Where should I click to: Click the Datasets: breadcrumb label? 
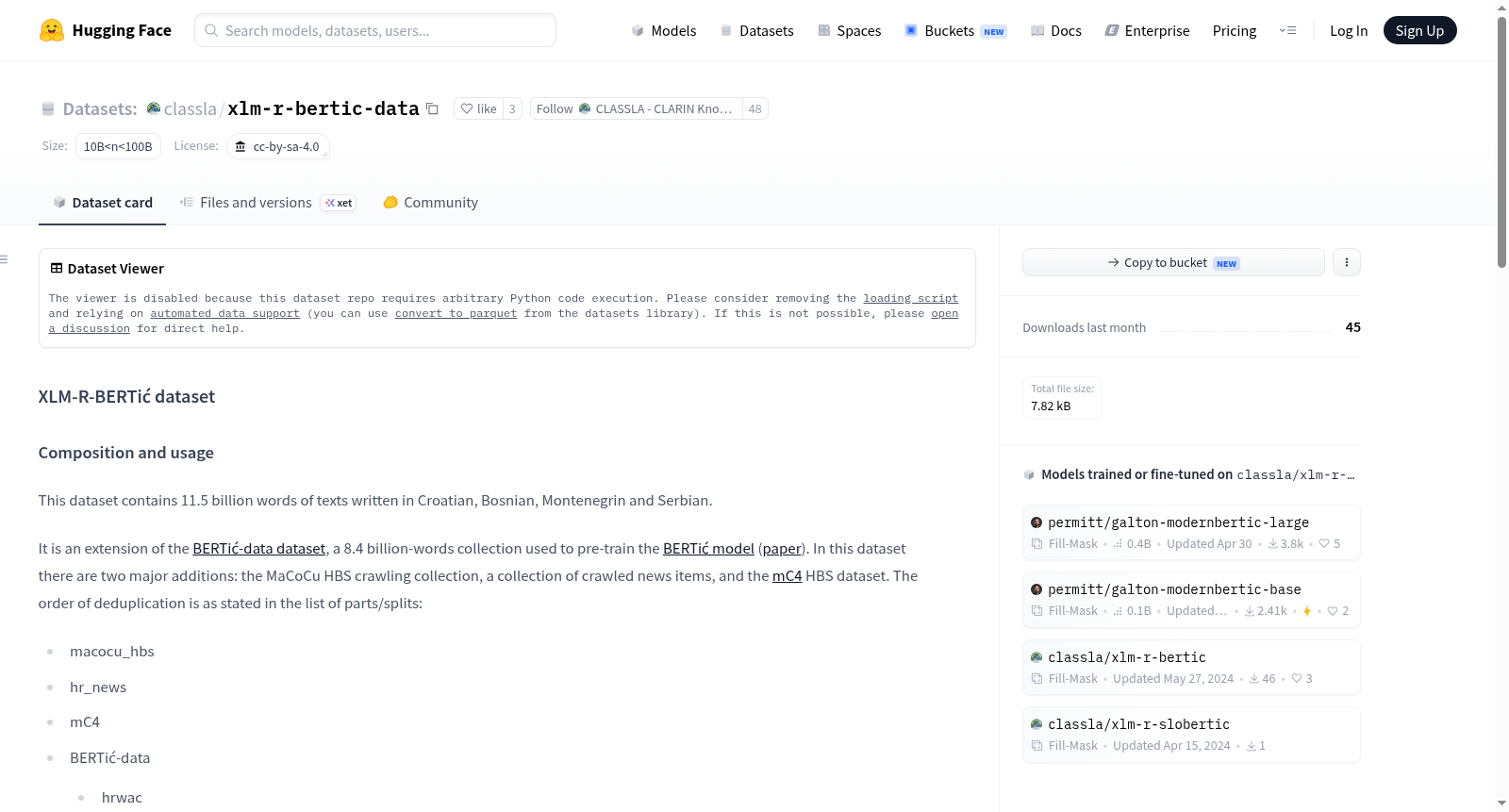100,108
